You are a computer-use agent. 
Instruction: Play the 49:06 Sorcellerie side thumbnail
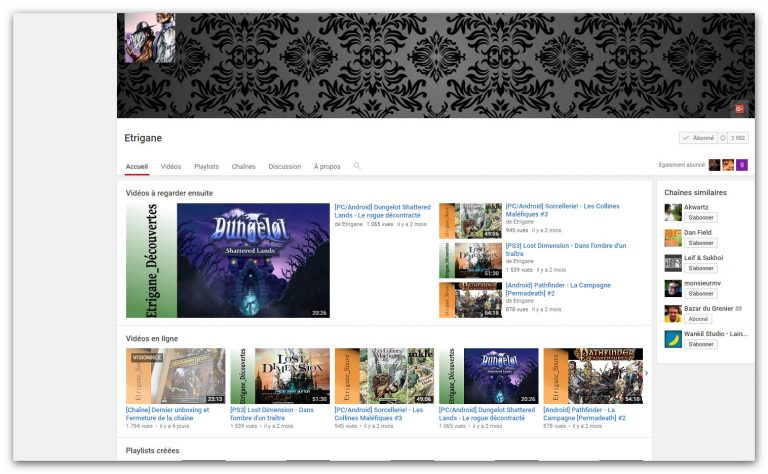[x=470, y=221]
